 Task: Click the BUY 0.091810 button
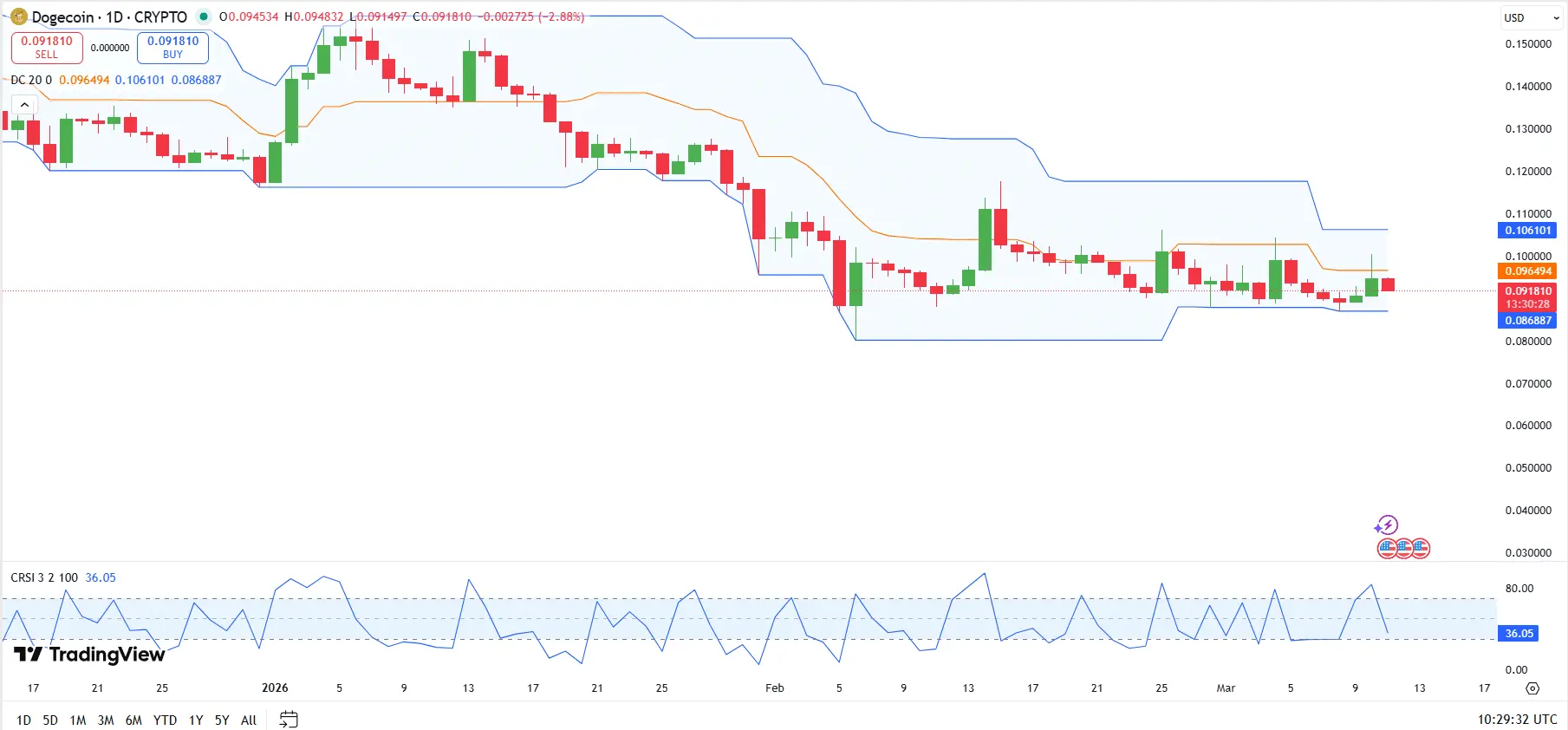(172, 48)
